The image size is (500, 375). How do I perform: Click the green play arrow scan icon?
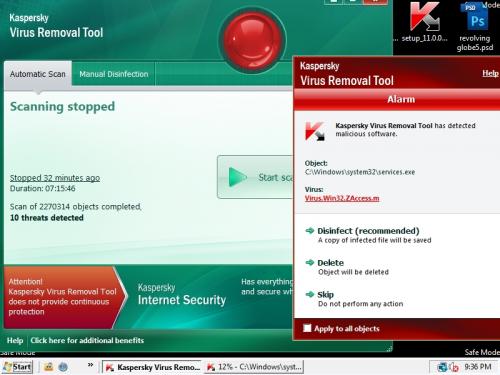tap(238, 177)
